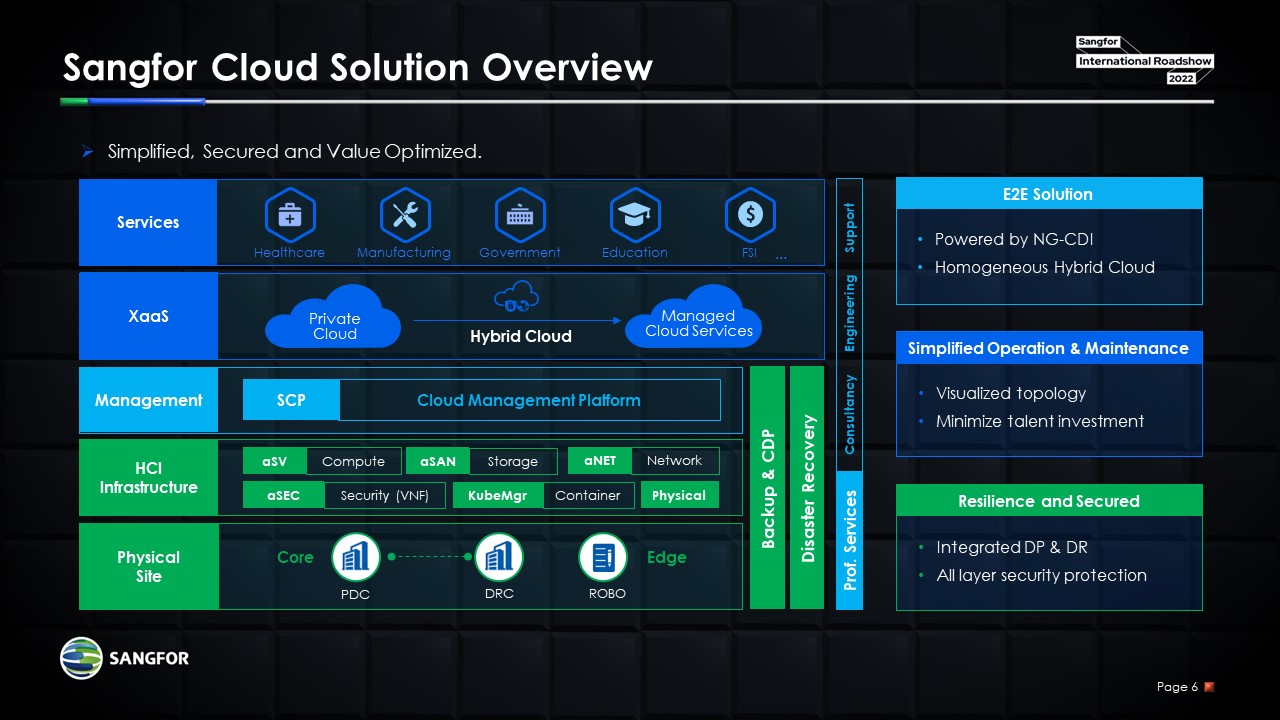Image resolution: width=1280 pixels, height=720 pixels.
Task: Click the aSAN green tag
Action: (x=438, y=461)
